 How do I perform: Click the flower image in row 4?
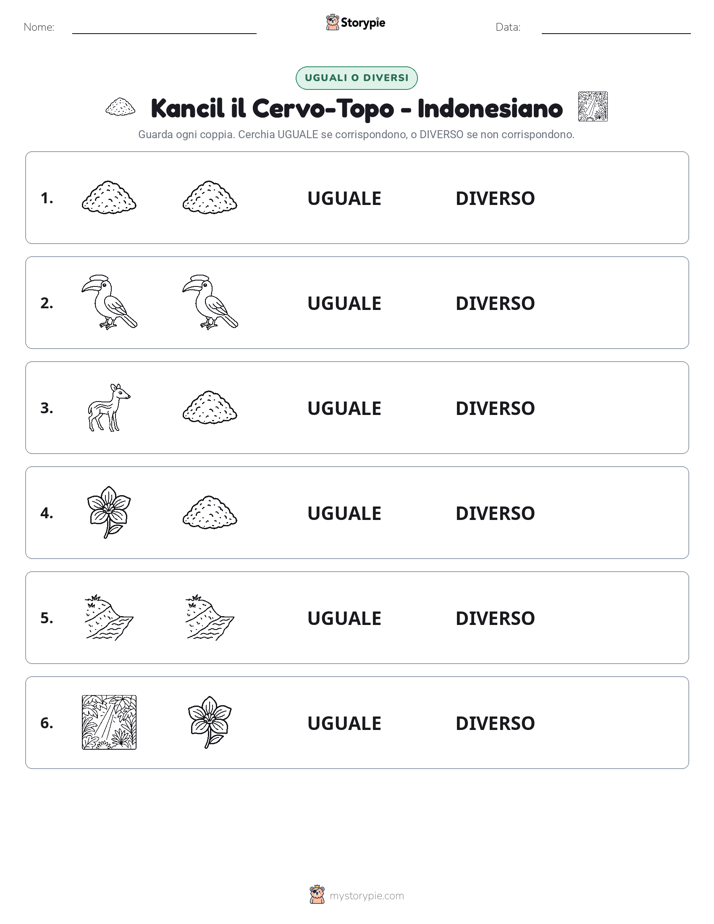point(109,512)
